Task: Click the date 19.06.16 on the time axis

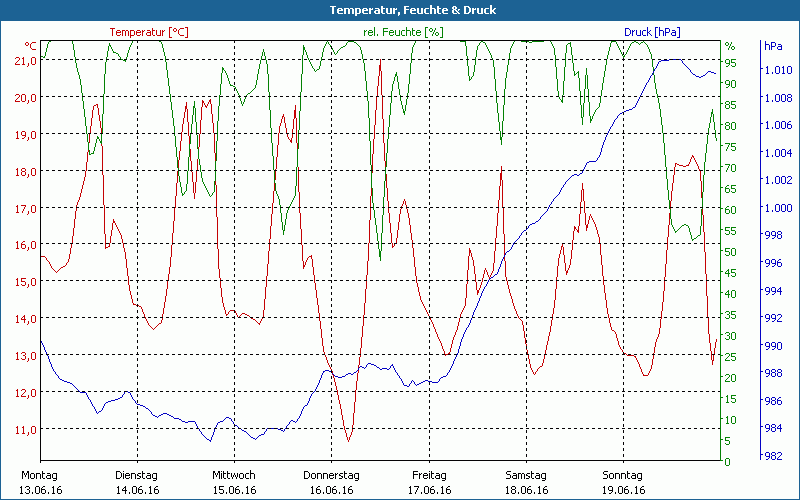Action: (623, 490)
